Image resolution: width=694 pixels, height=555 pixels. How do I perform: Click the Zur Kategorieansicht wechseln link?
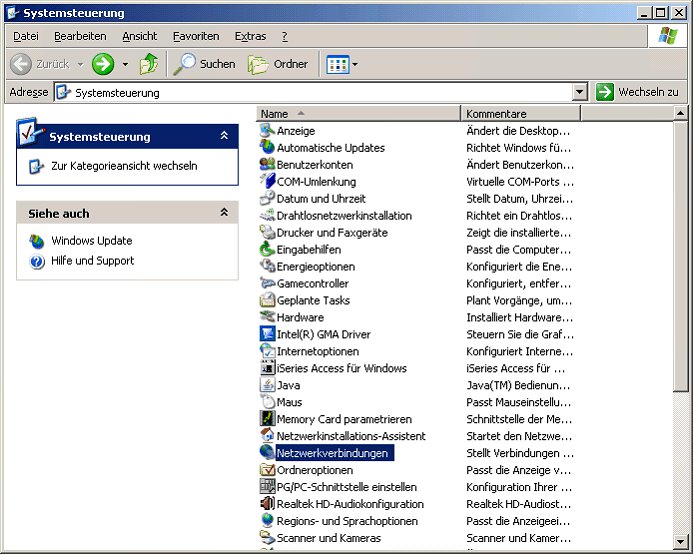(x=124, y=166)
